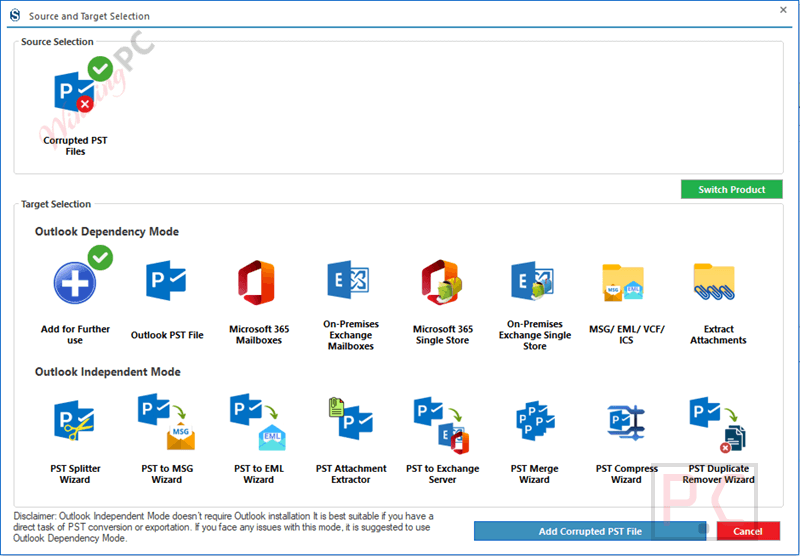Pick the MSG/ EML/ VCF/ ICS folder icon

coord(623,282)
